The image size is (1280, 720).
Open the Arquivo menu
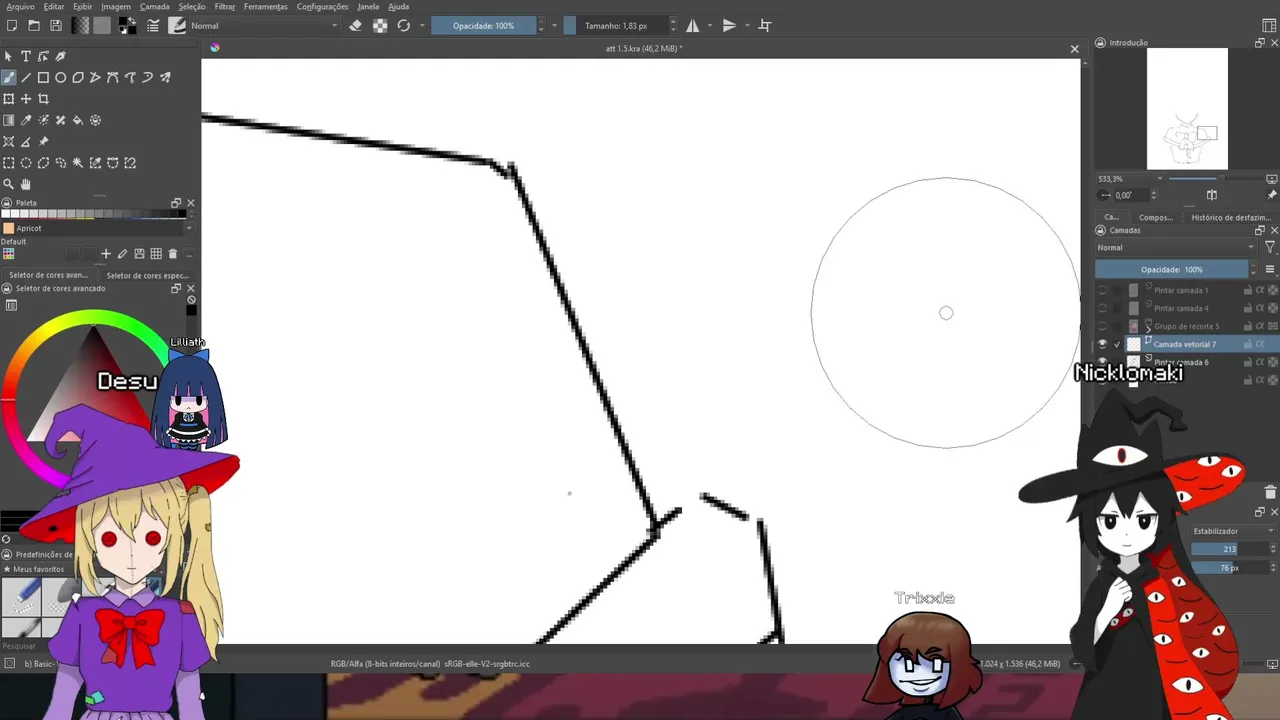[x=20, y=6]
